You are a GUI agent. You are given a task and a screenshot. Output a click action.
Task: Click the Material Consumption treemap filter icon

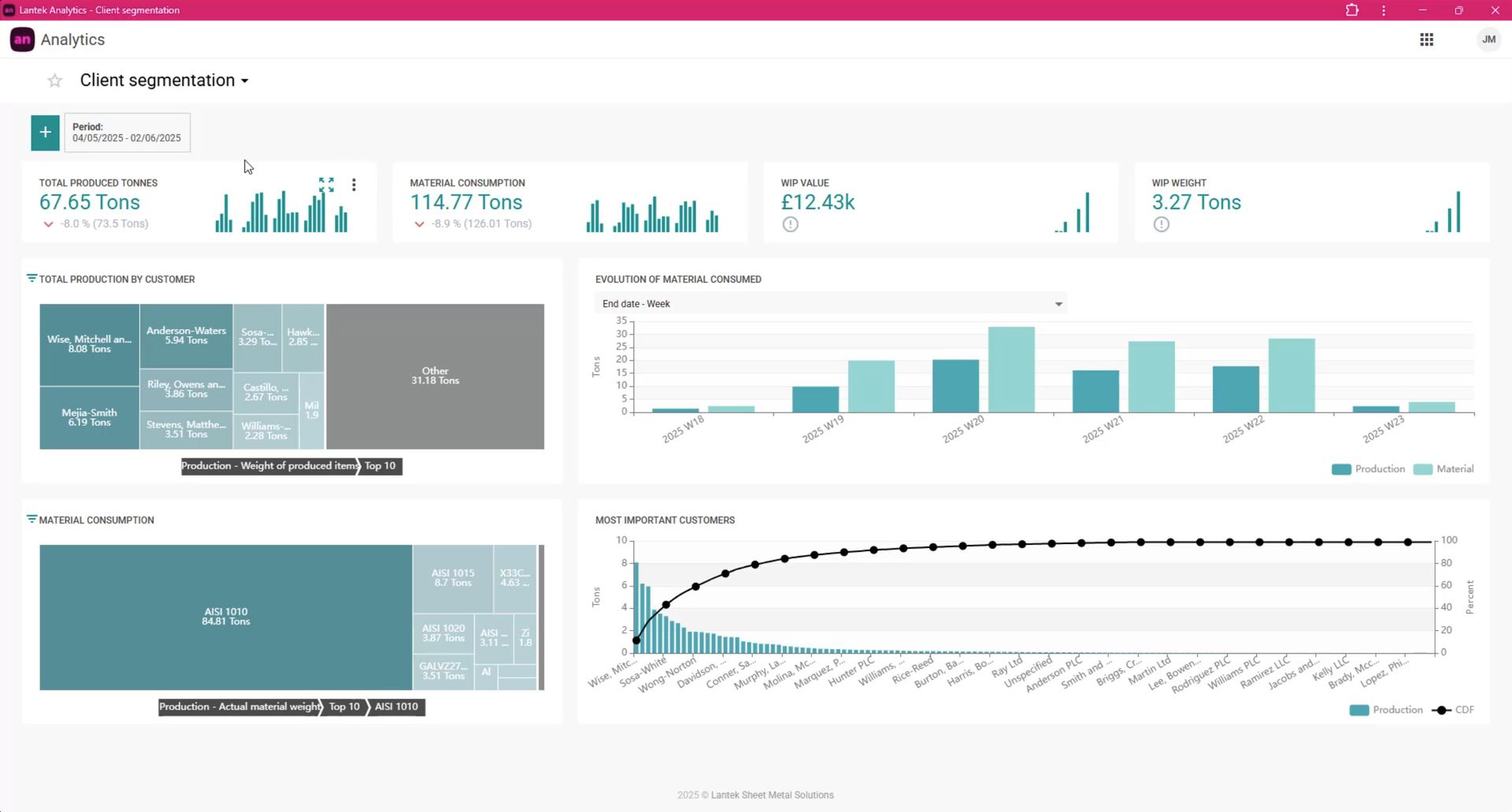(x=31, y=519)
